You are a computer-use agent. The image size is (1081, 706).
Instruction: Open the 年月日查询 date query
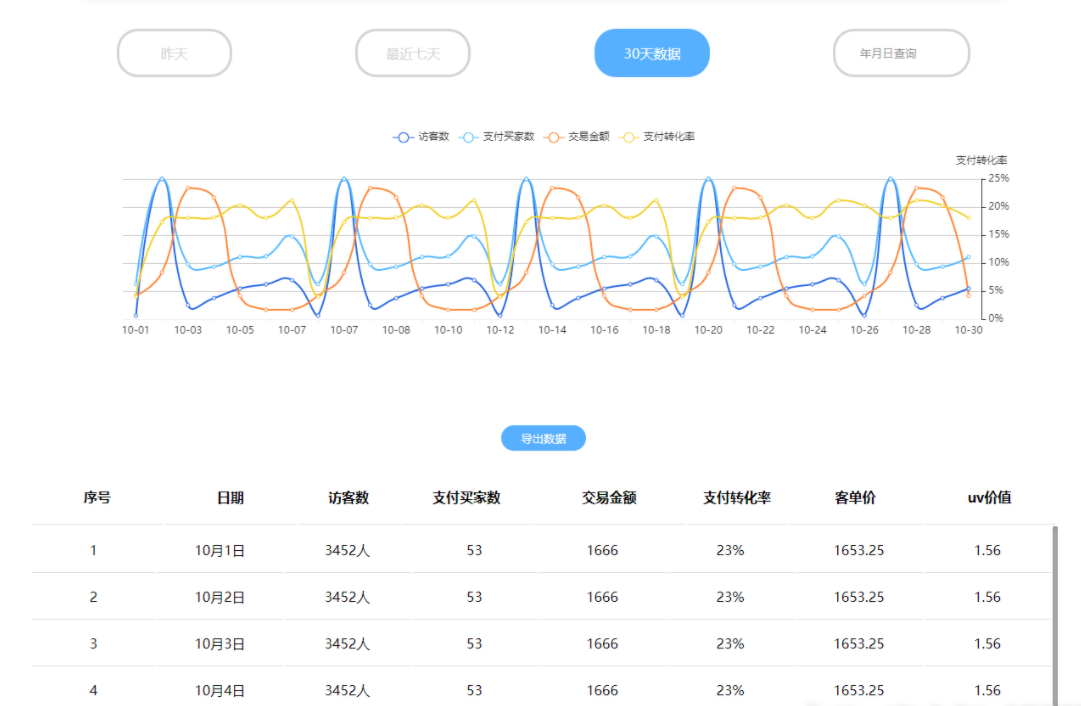tap(900, 52)
